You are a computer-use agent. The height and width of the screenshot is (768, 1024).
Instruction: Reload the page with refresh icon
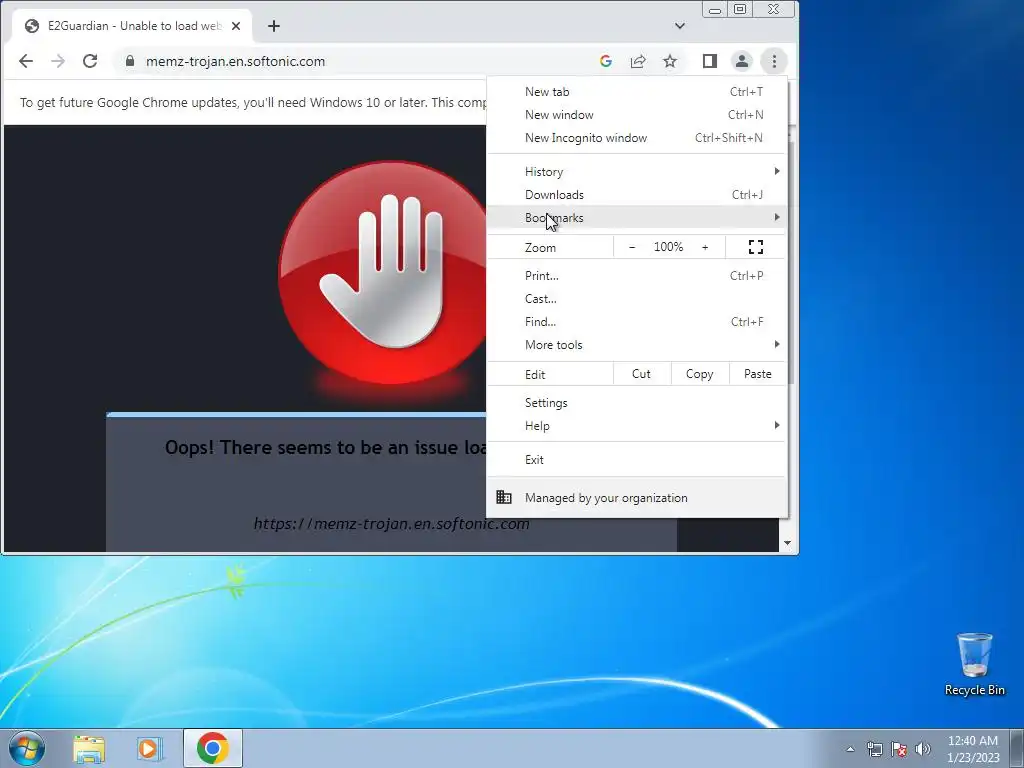[90, 61]
